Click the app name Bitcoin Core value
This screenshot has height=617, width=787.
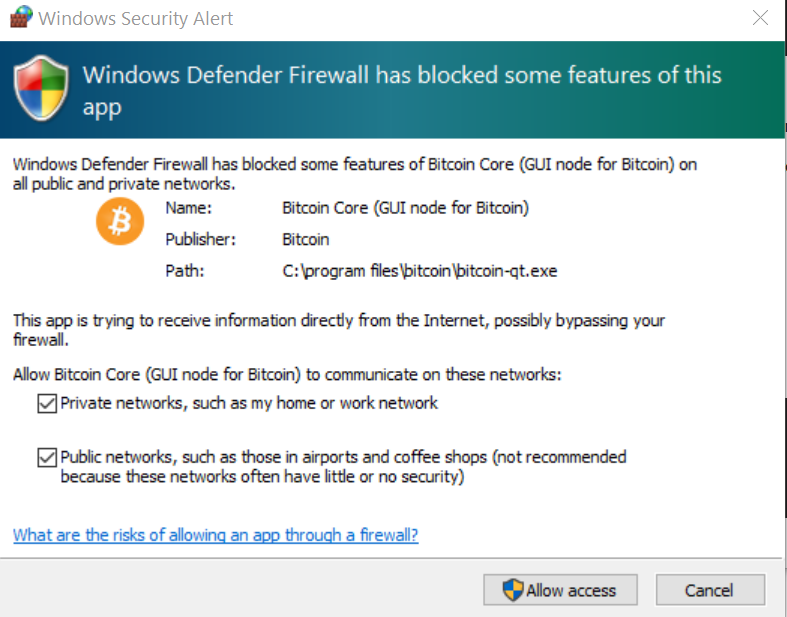click(406, 208)
